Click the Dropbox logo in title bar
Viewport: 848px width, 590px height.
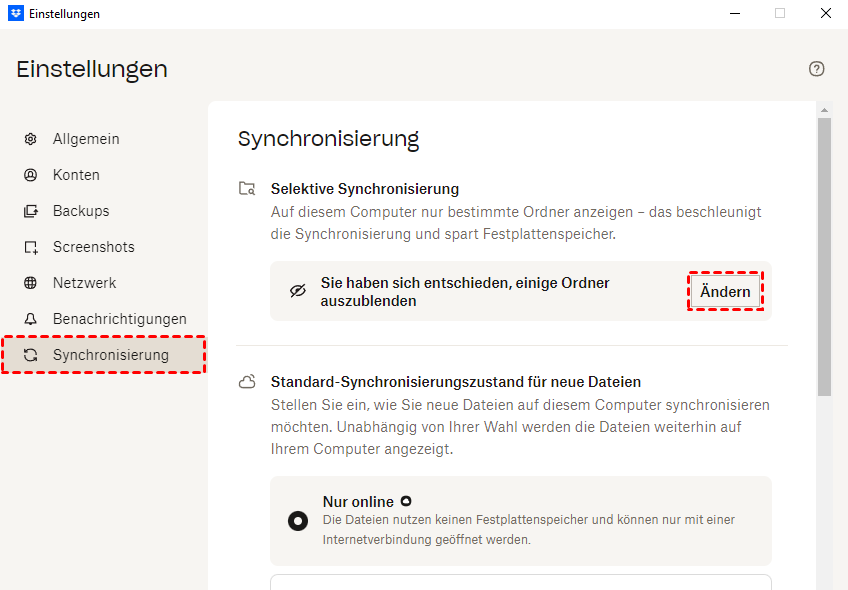click(x=15, y=14)
